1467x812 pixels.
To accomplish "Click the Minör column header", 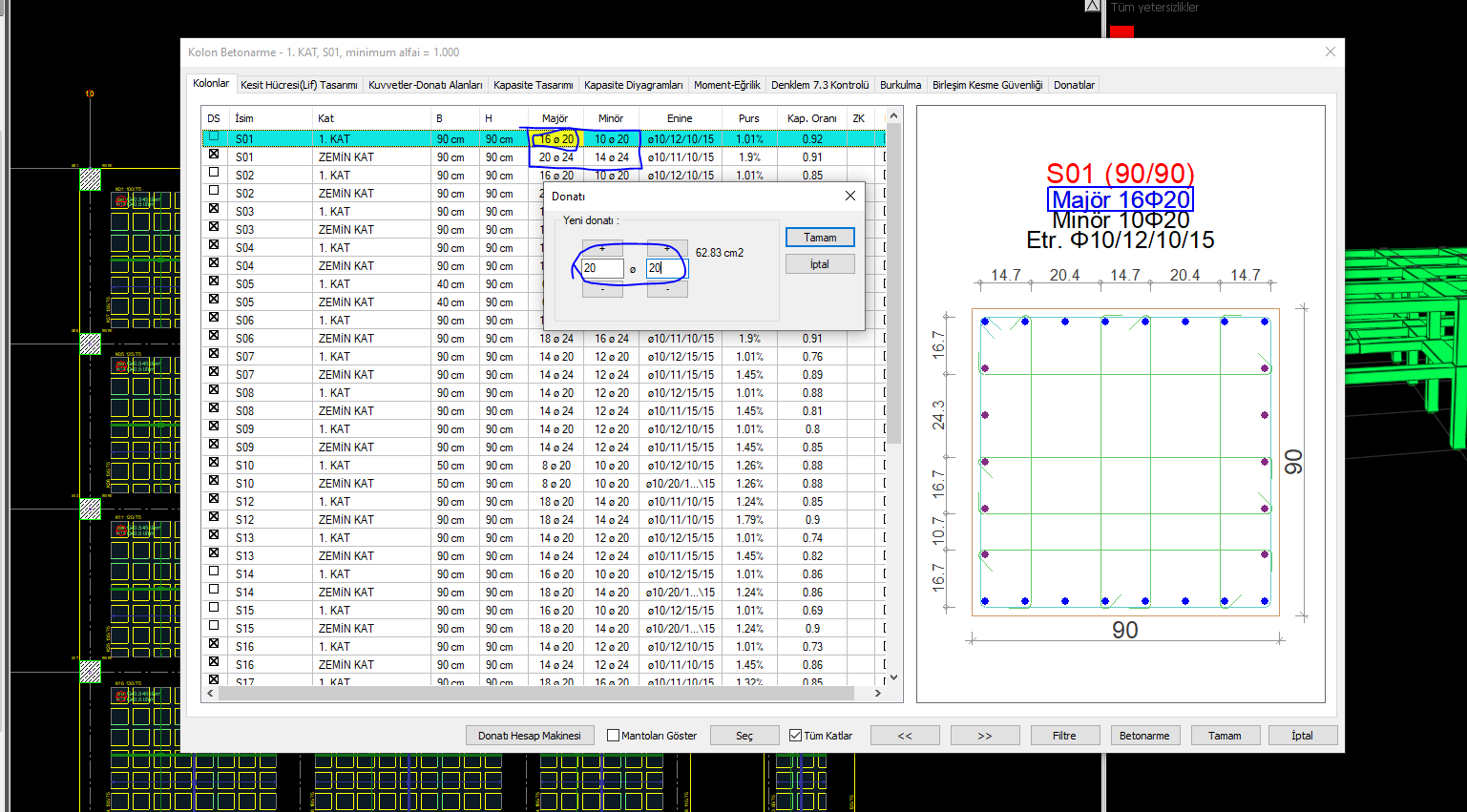I will pos(611,118).
